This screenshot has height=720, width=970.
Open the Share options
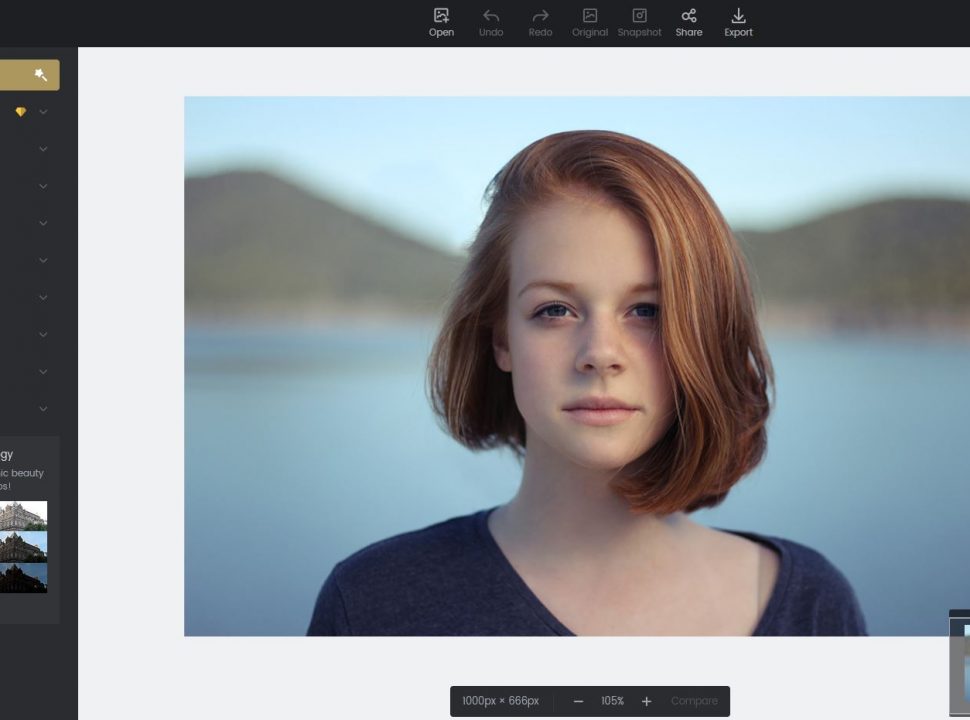point(689,22)
